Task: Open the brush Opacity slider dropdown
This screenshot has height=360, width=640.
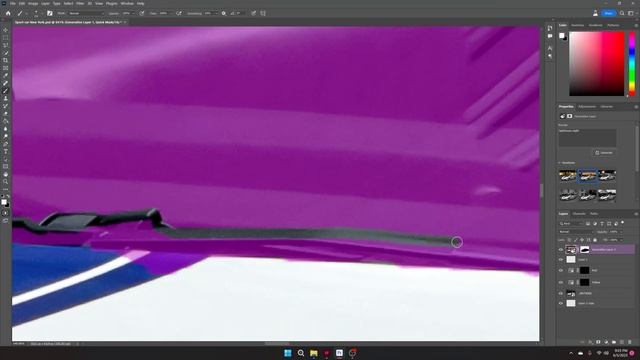Action: [x=133, y=13]
